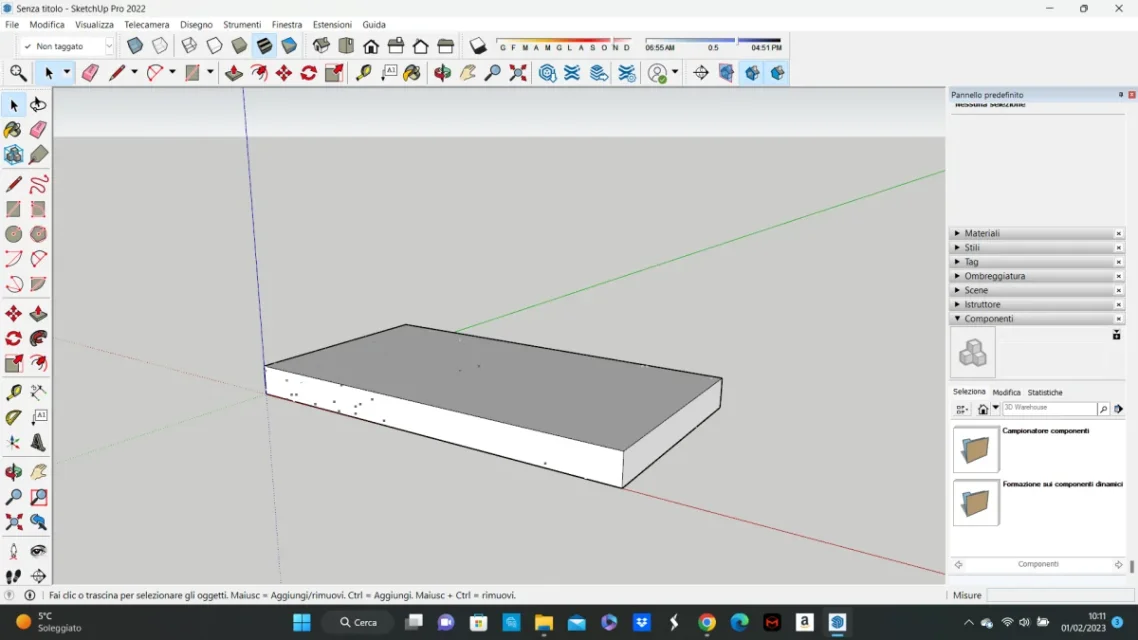The image size is (1138, 640).
Task: Open the Campionatore componenti collection
Action: [x=975, y=450]
